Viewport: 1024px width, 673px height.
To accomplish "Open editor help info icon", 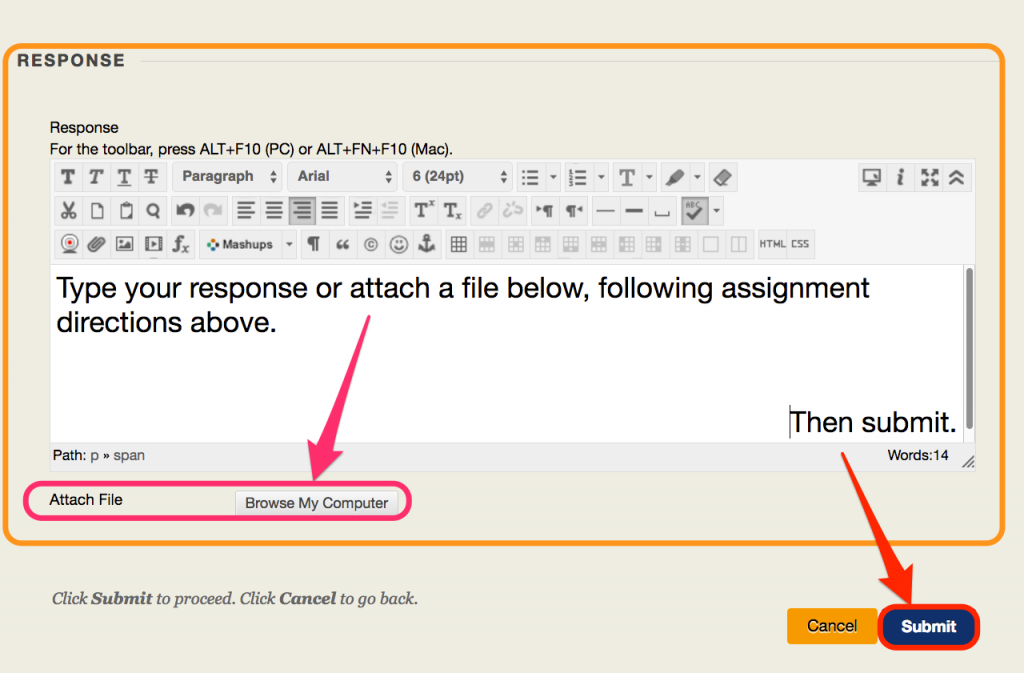I will pos(900,177).
